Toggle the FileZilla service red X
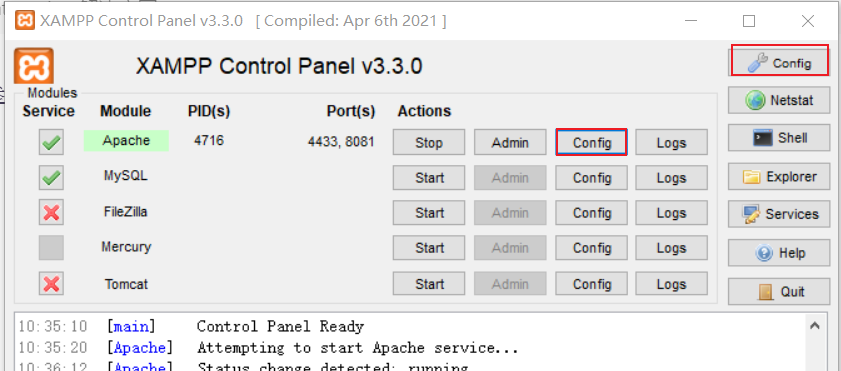Viewport: 841px width, 371px height. click(51, 213)
